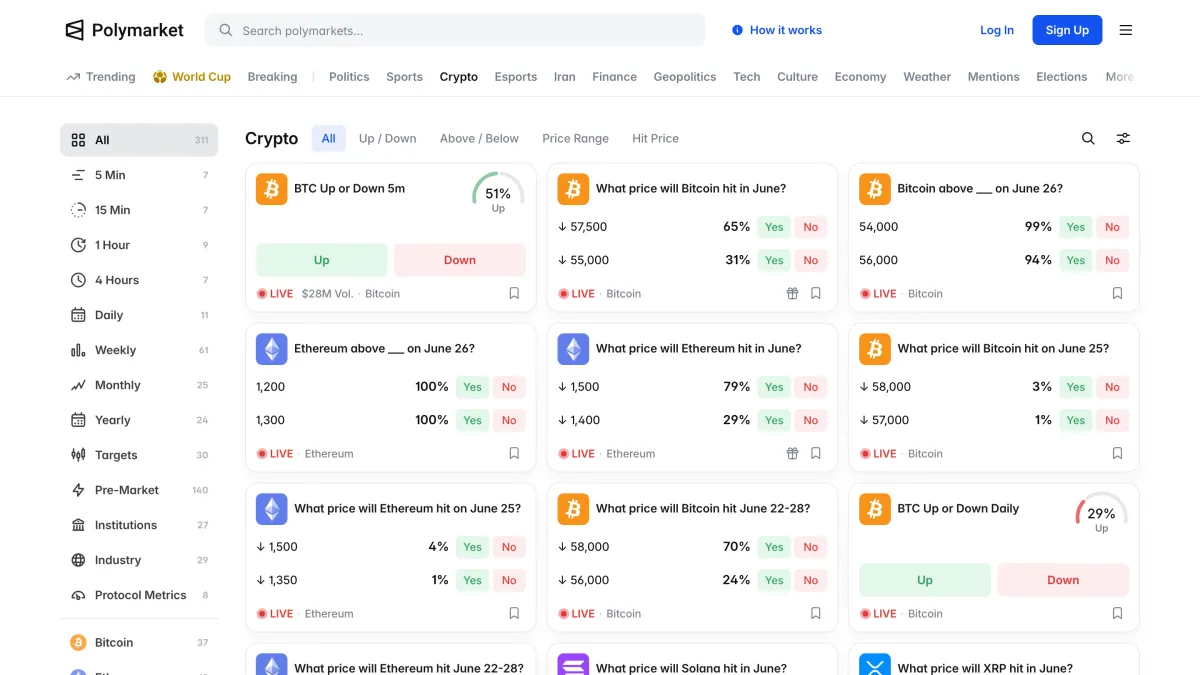Screen dimensions: 1200x675
Task: Choose No for Bitcoin 55,000 in June
Action: click(x=811, y=260)
